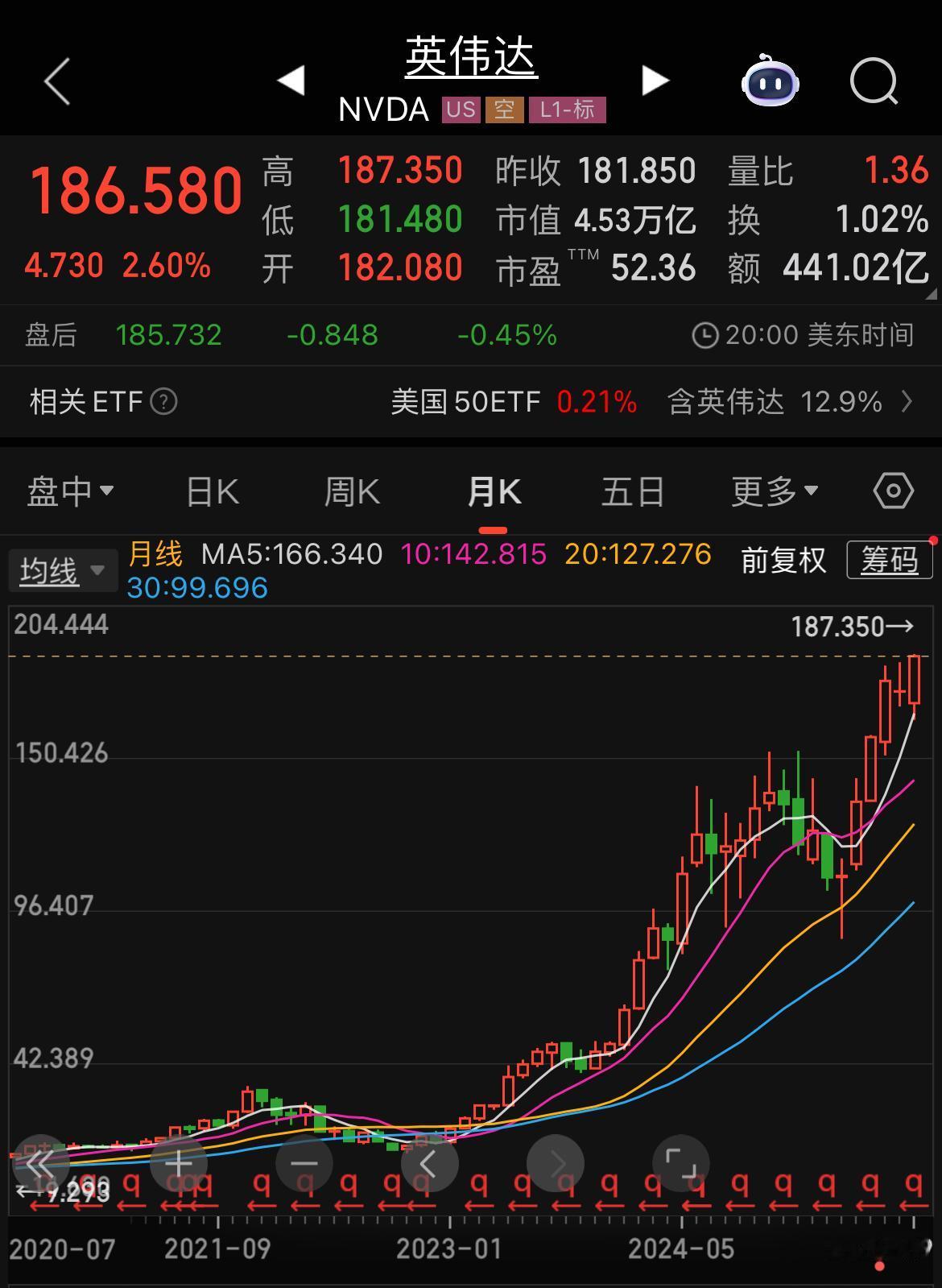This screenshot has height=1288, width=942.
Task: Tap the 10:142.815 moving average value
Action: 473,554
